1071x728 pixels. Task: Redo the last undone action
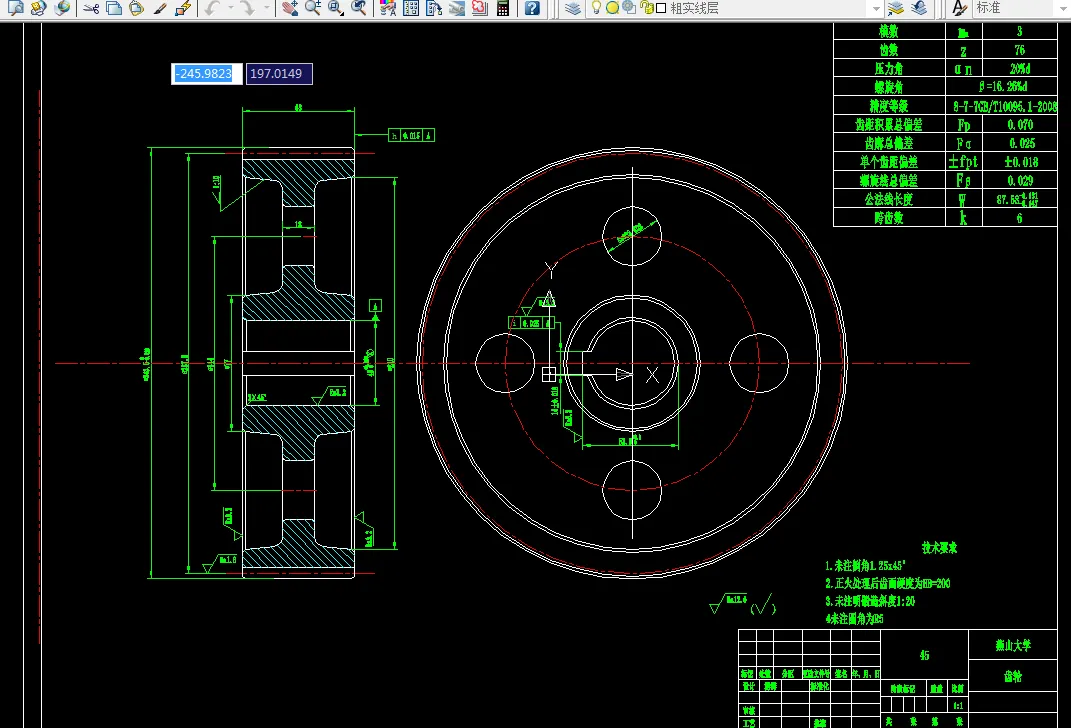(x=247, y=8)
